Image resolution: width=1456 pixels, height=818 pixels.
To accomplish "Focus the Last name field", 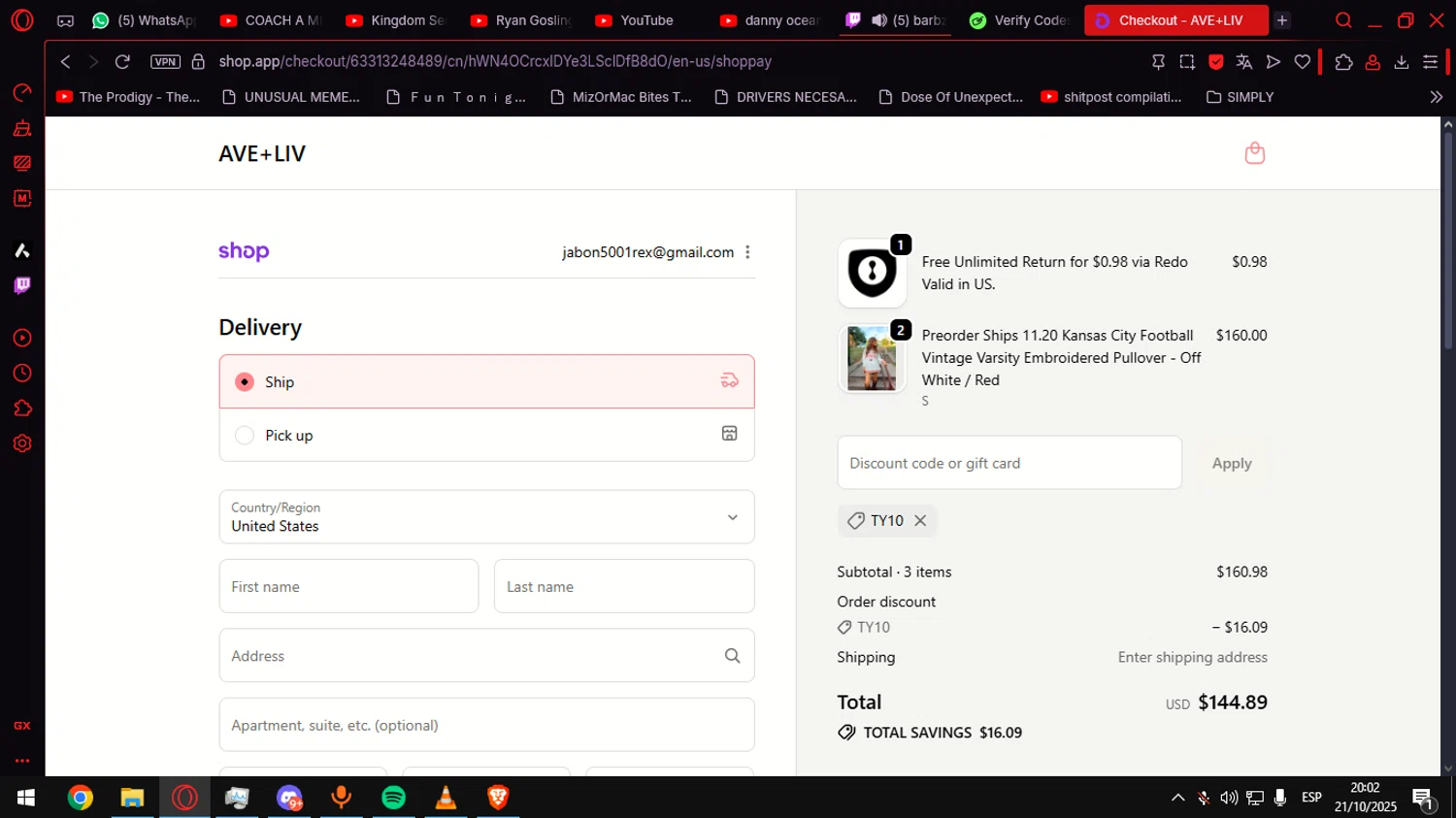I will pyautogui.click(x=624, y=586).
